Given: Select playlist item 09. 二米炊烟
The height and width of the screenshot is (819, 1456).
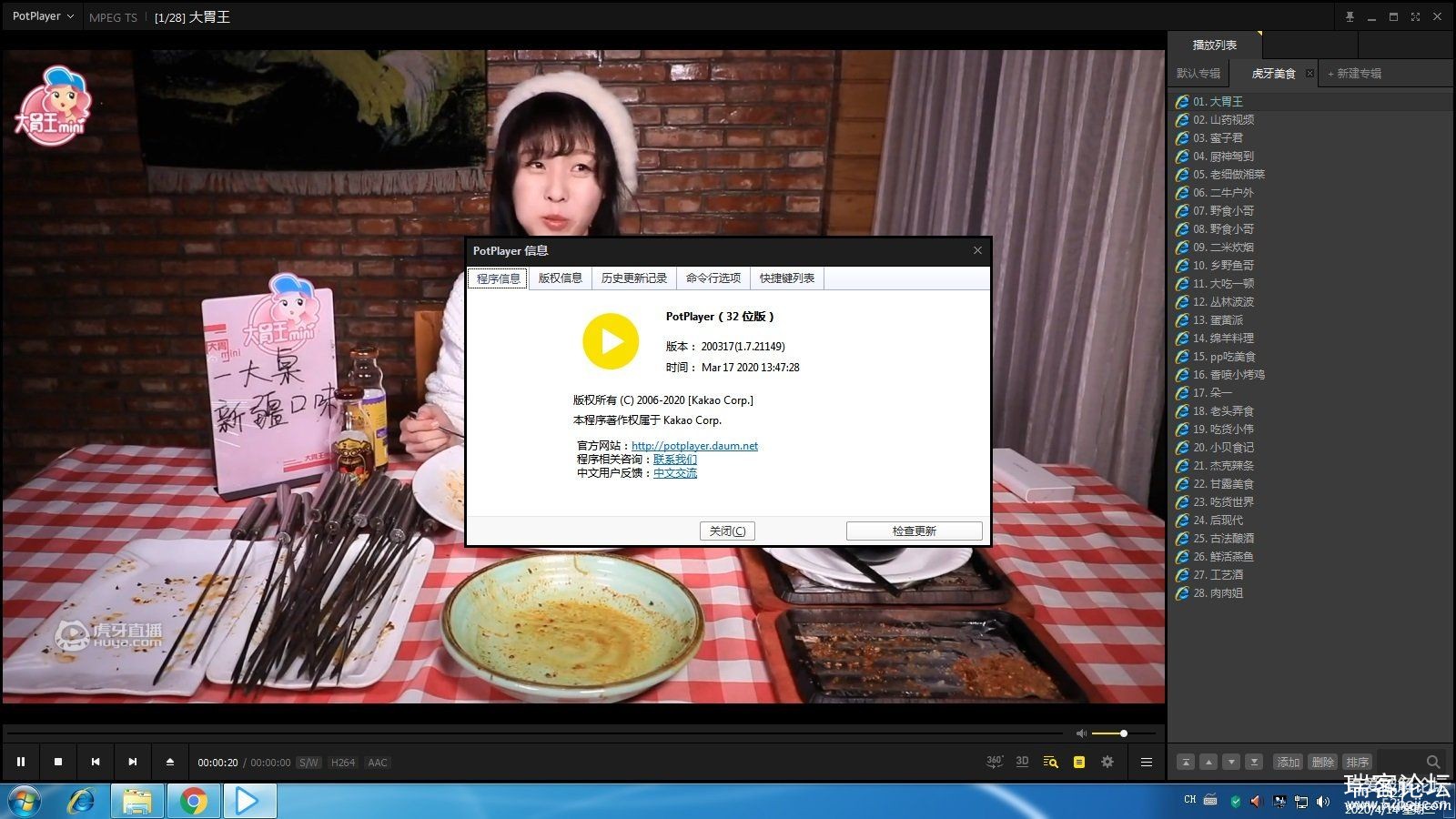Looking at the screenshot, I should [x=1310, y=247].
